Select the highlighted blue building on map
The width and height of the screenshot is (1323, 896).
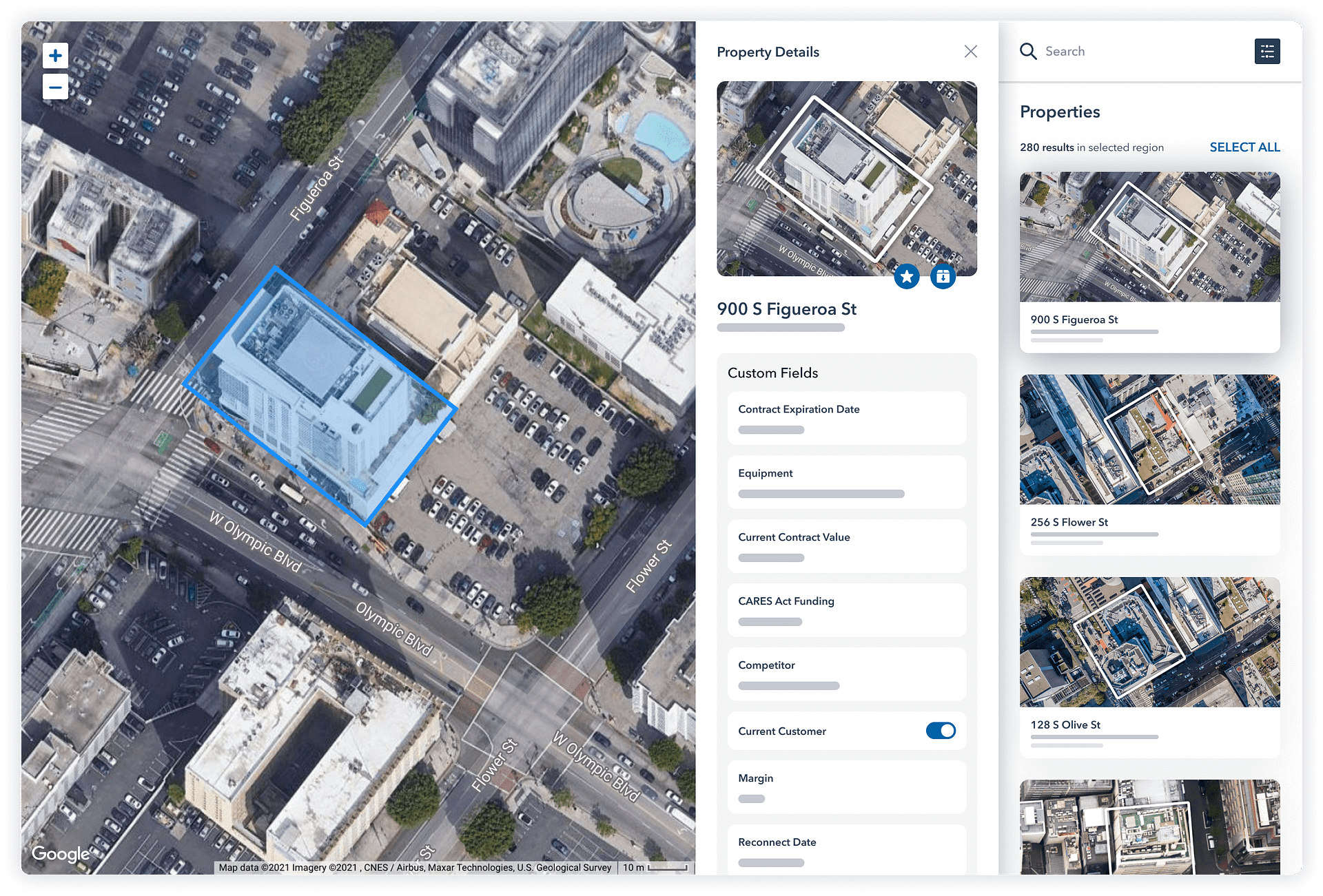(320, 396)
